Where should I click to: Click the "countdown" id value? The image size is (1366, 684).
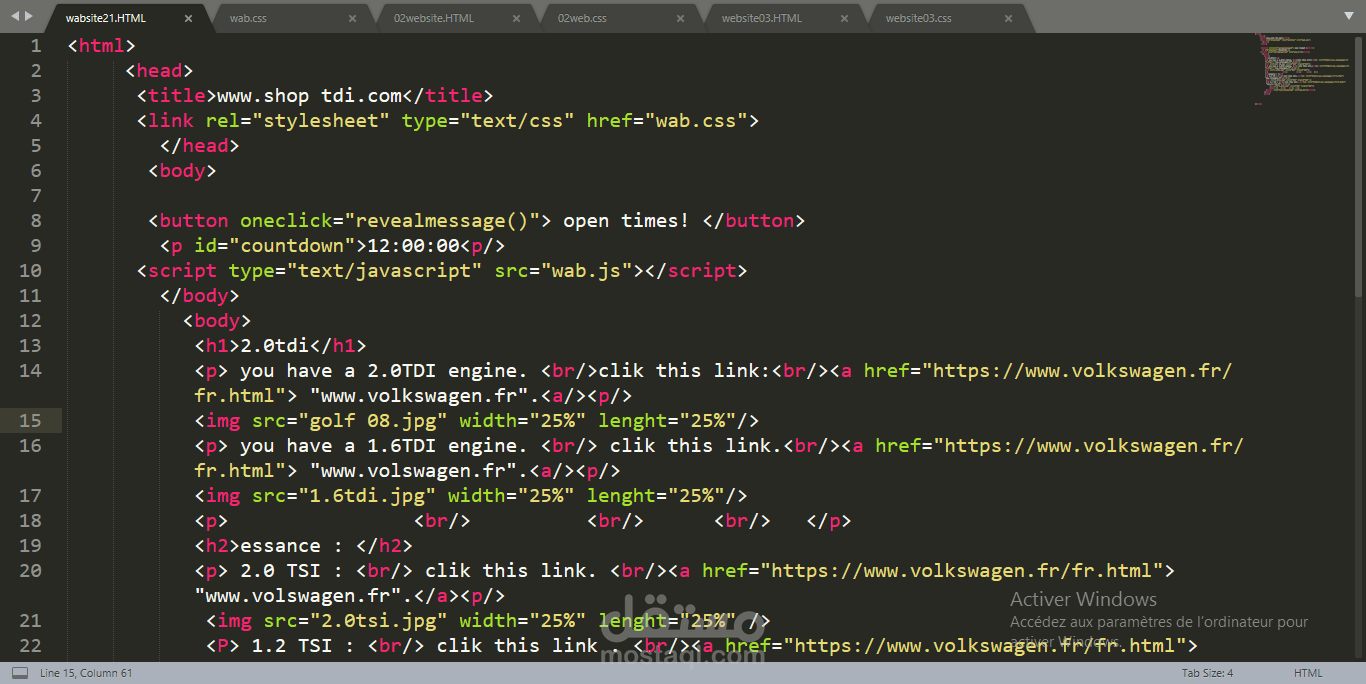pyautogui.click(x=292, y=246)
